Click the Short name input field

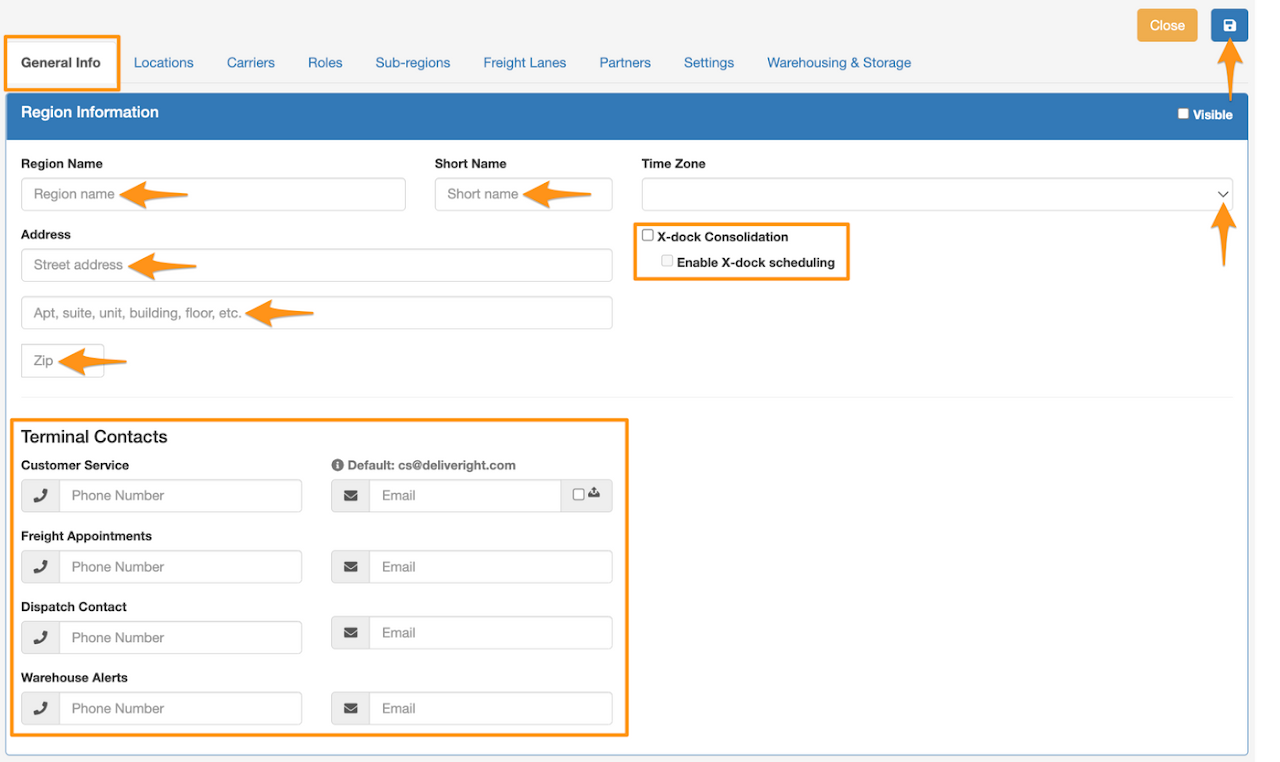point(523,194)
